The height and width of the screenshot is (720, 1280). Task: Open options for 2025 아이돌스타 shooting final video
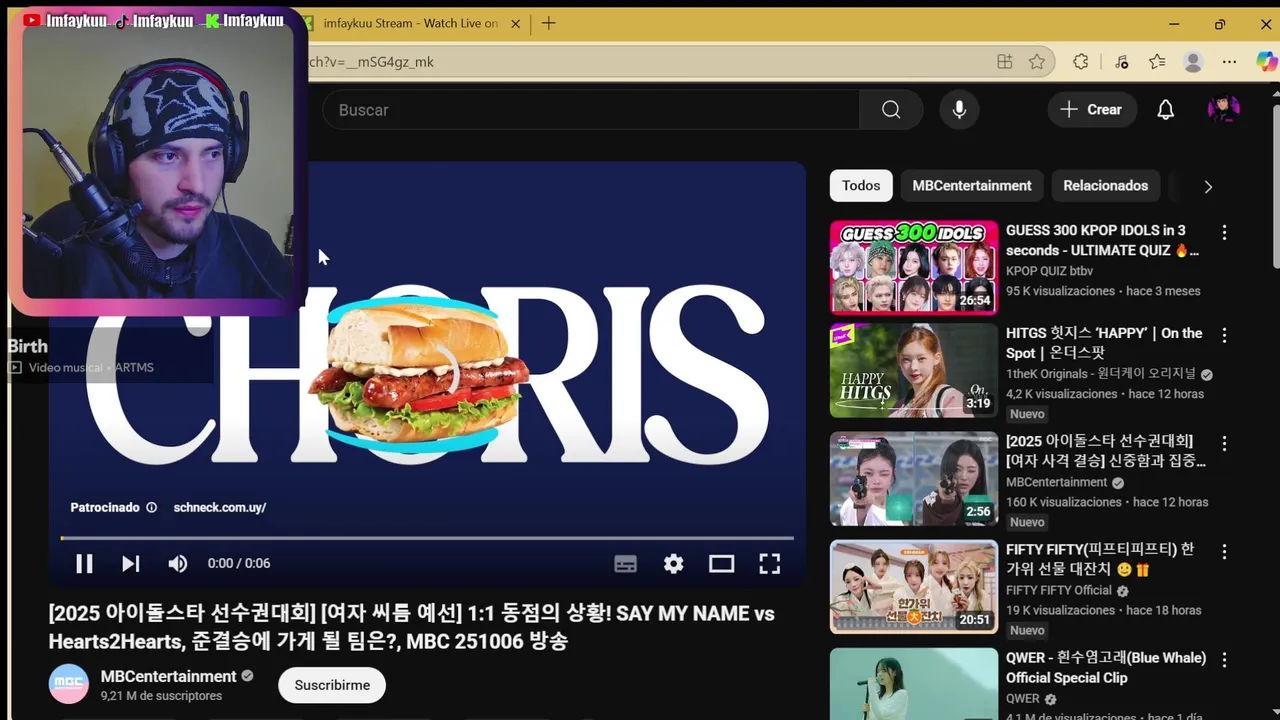1224,443
